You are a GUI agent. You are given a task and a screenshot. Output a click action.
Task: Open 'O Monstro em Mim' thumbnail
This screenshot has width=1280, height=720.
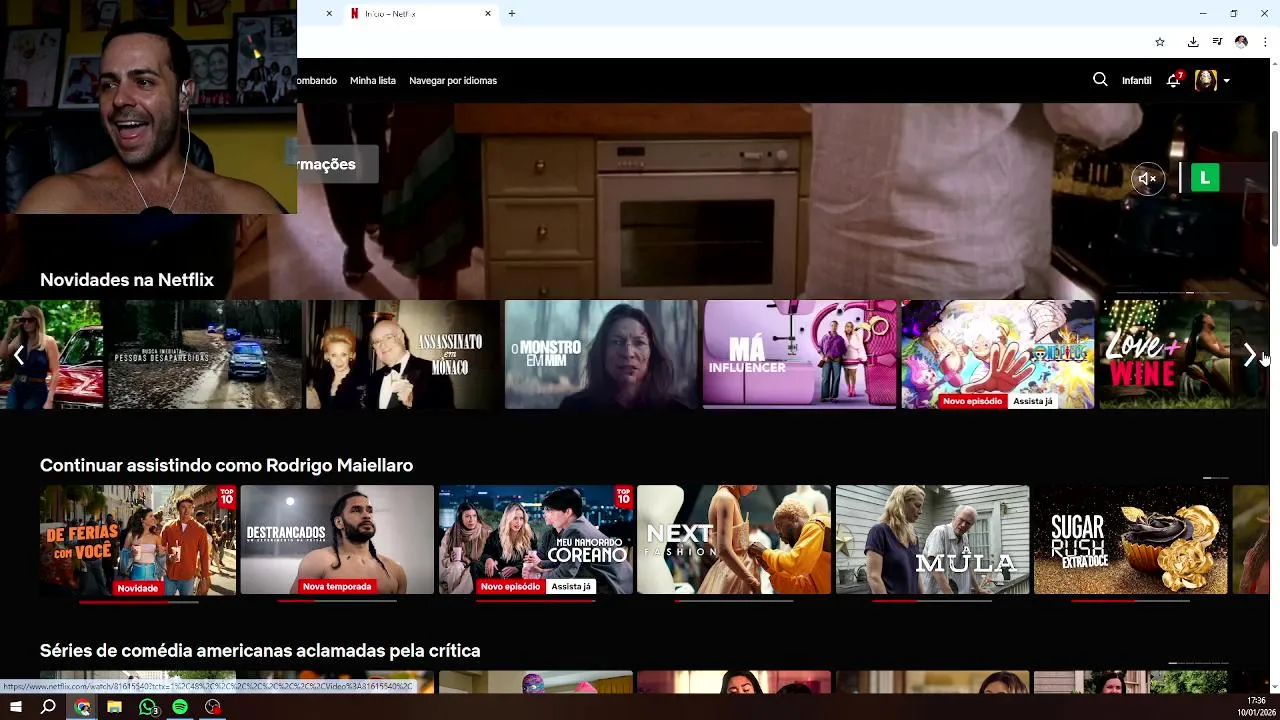click(601, 354)
